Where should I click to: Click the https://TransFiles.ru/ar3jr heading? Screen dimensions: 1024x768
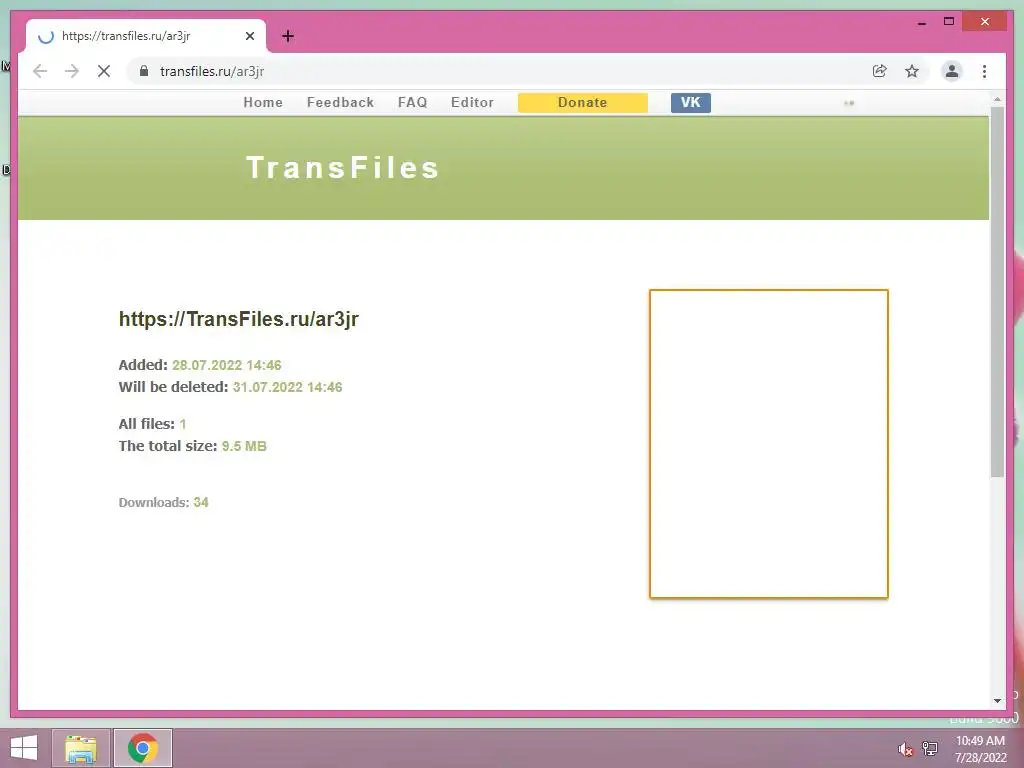point(238,319)
